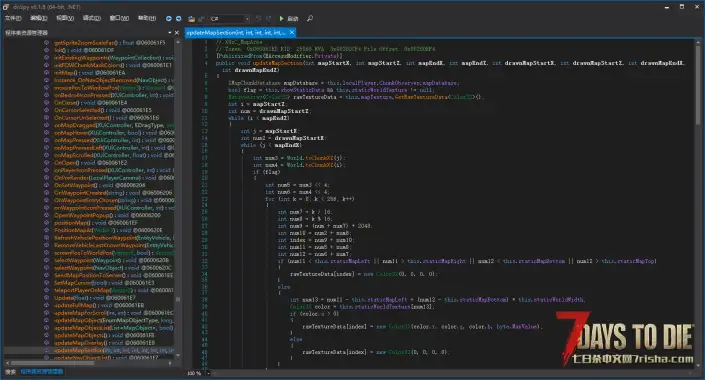Click the assembly tree scroll right arrow
This screenshot has height=380, width=705.
[170, 363]
